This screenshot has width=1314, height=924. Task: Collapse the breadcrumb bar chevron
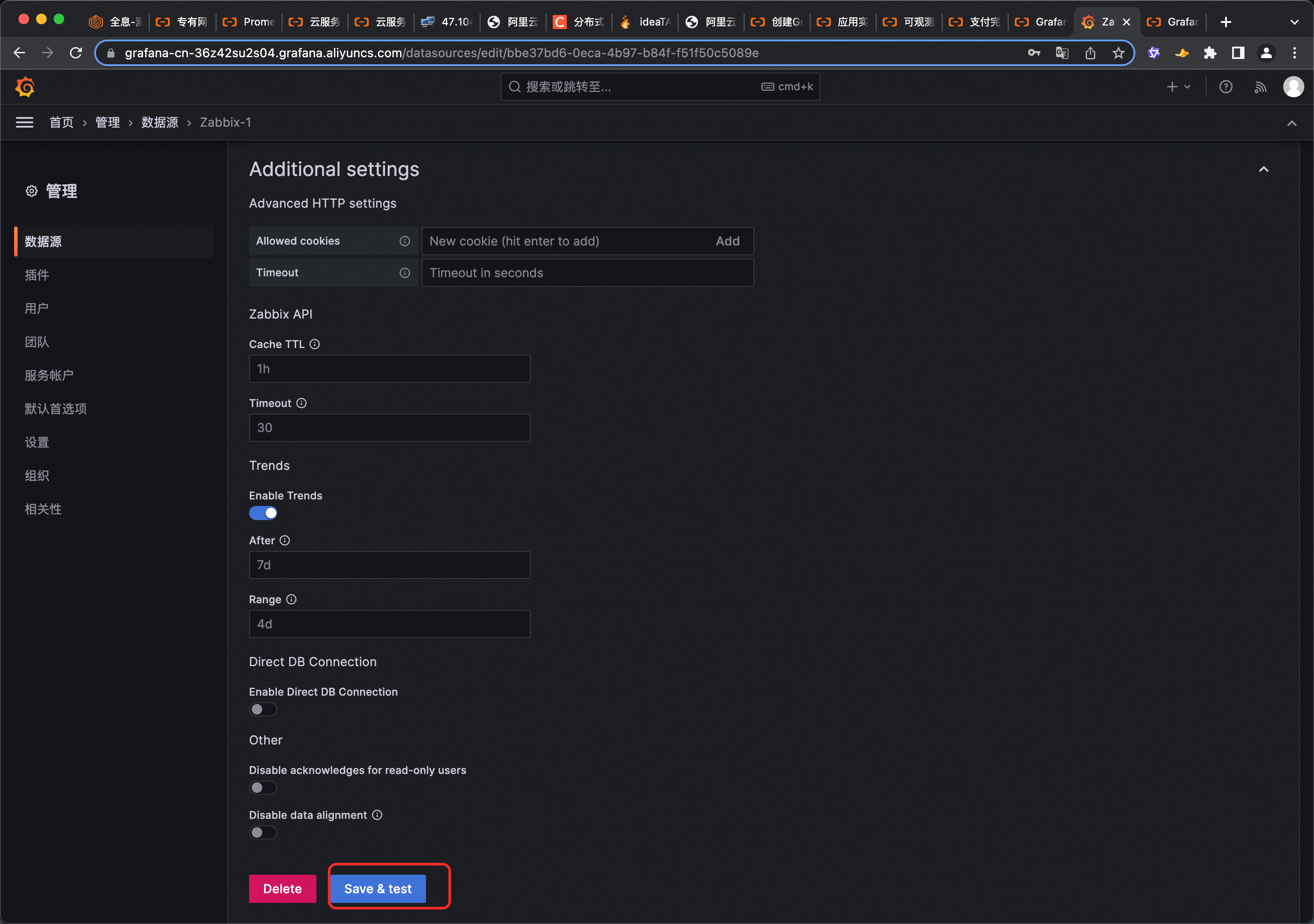1292,123
